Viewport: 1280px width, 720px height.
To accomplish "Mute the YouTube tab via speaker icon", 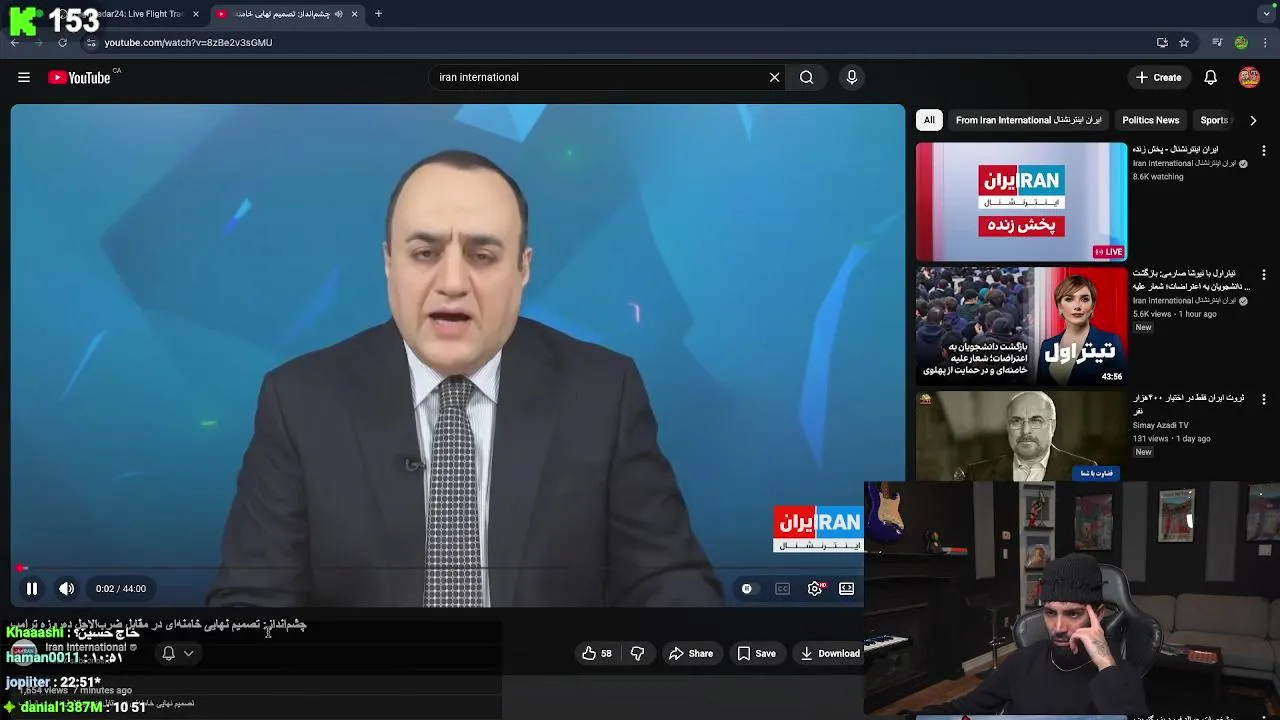I will [x=338, y=14].
